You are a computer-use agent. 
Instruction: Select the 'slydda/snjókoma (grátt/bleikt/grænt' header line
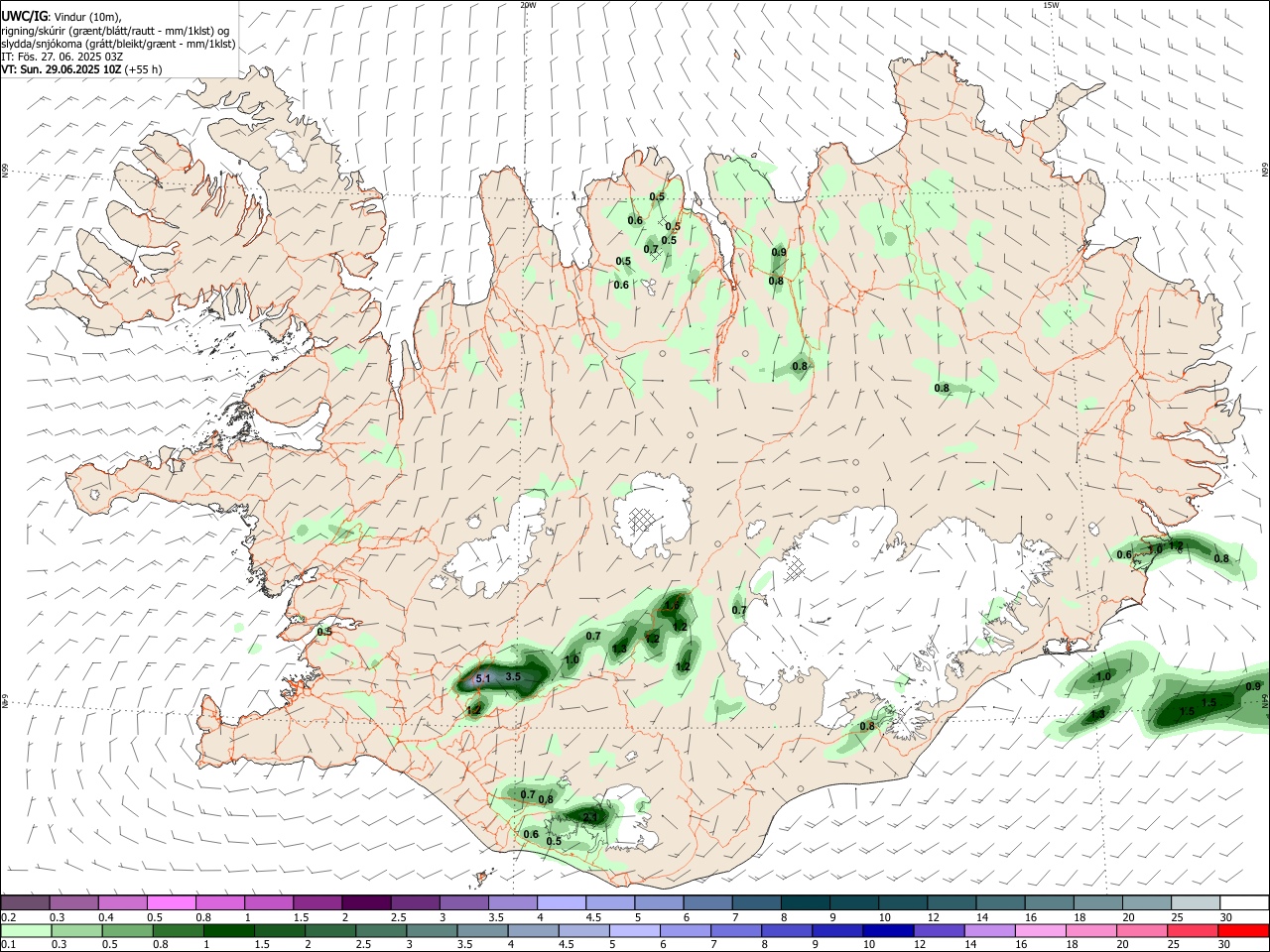pyautogui.click(x=118, y=44)
